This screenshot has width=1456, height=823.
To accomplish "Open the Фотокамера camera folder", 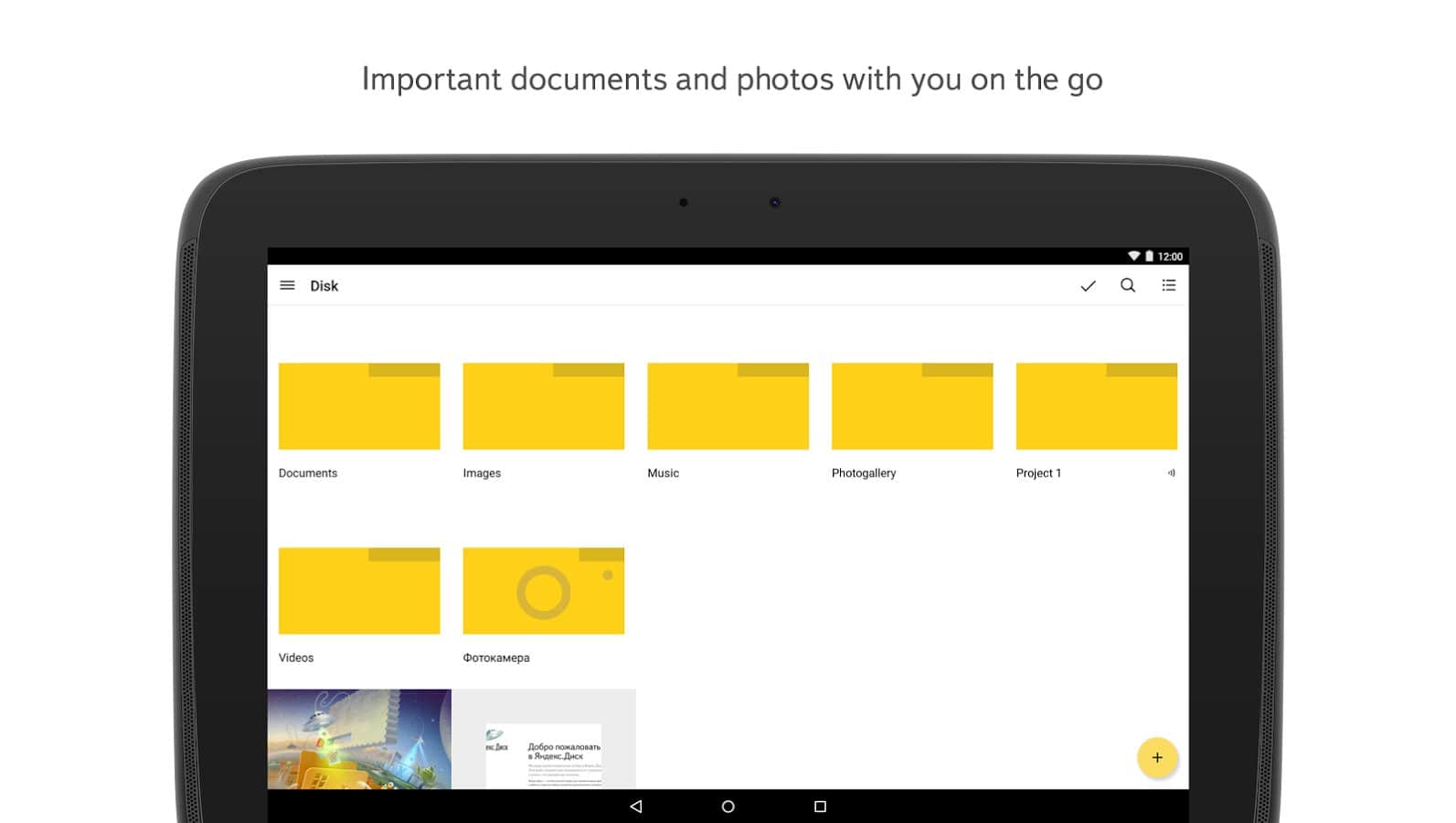I will pyautogui.click(x=543, y=592).
